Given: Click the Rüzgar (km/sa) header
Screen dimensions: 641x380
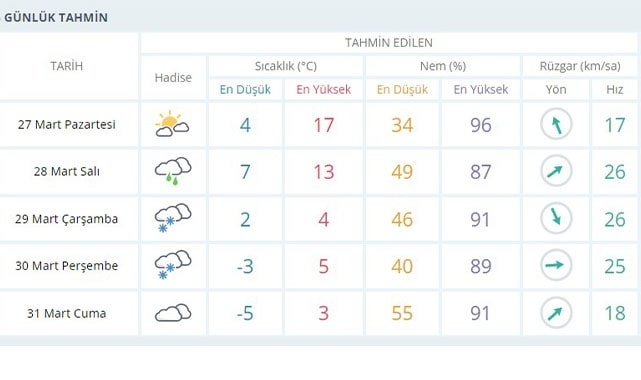Looking at the screenshot, I should (580, 66).
